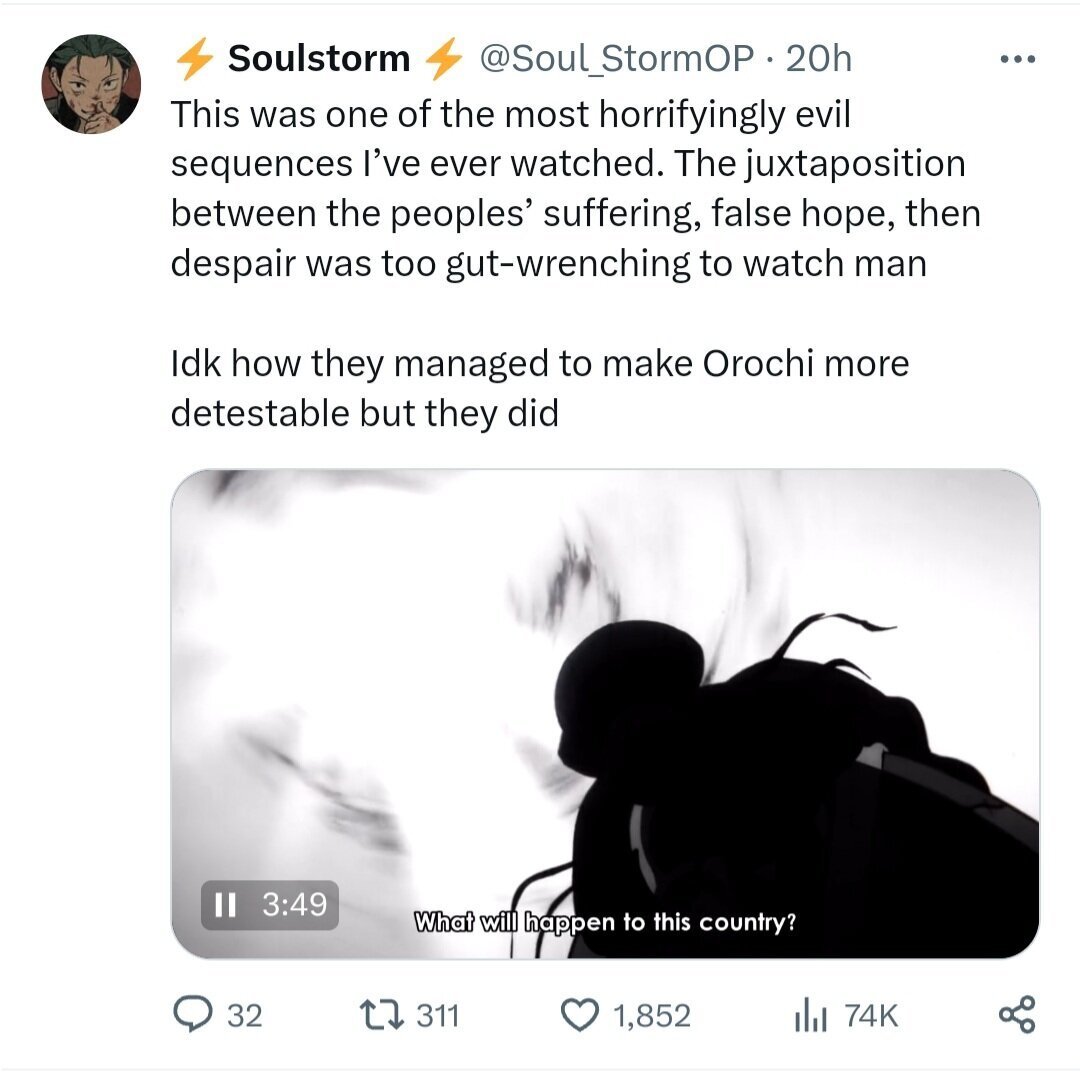Click the share icon on tweet

pyautogui.click(x=1018, y=1016)
